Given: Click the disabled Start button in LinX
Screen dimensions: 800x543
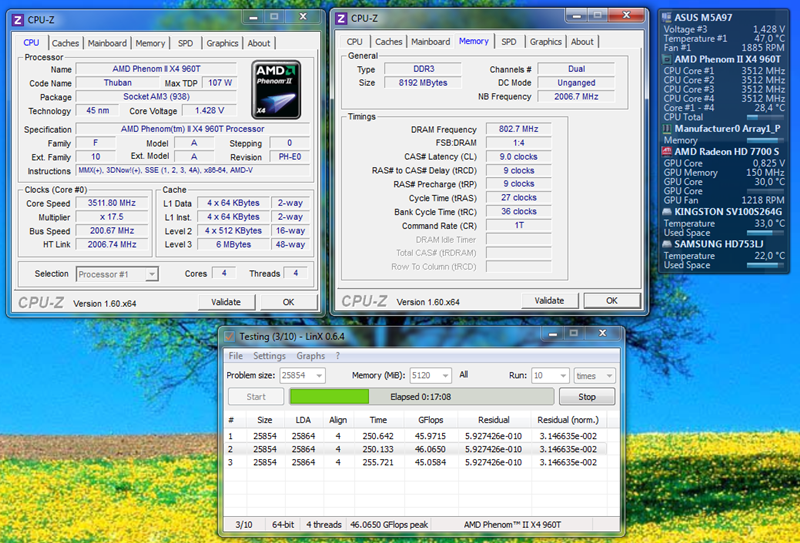Looking at the screenshot, I should (256, 397).
